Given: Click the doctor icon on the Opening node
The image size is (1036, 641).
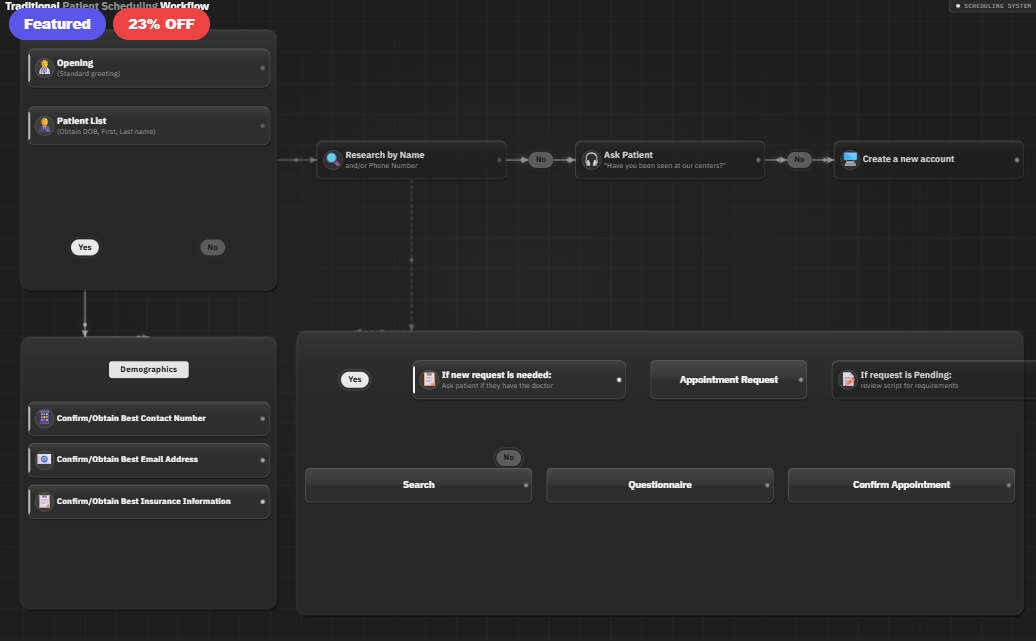Looking at the screenshot, I should point(44,67).
